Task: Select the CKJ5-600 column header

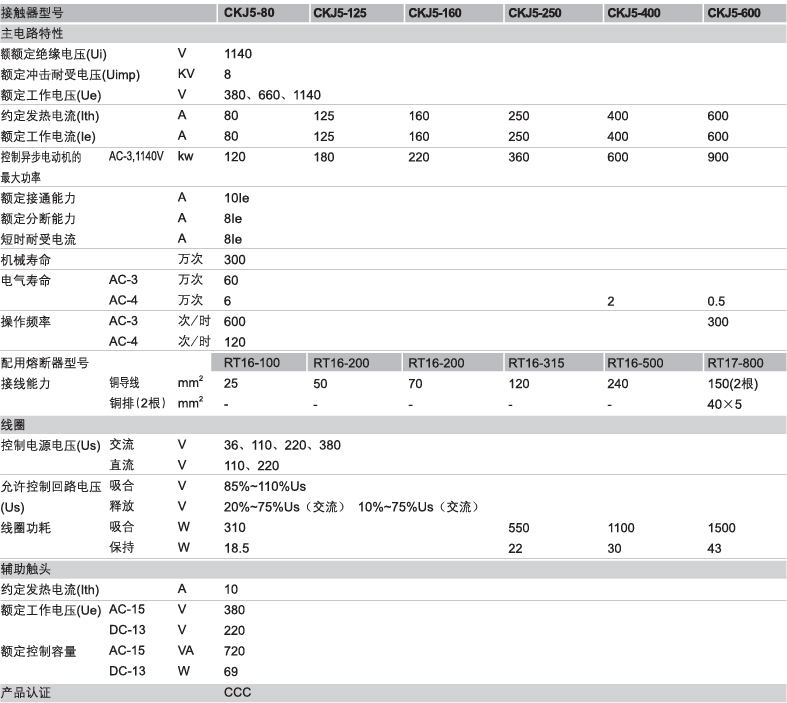Action: [736, 13]
